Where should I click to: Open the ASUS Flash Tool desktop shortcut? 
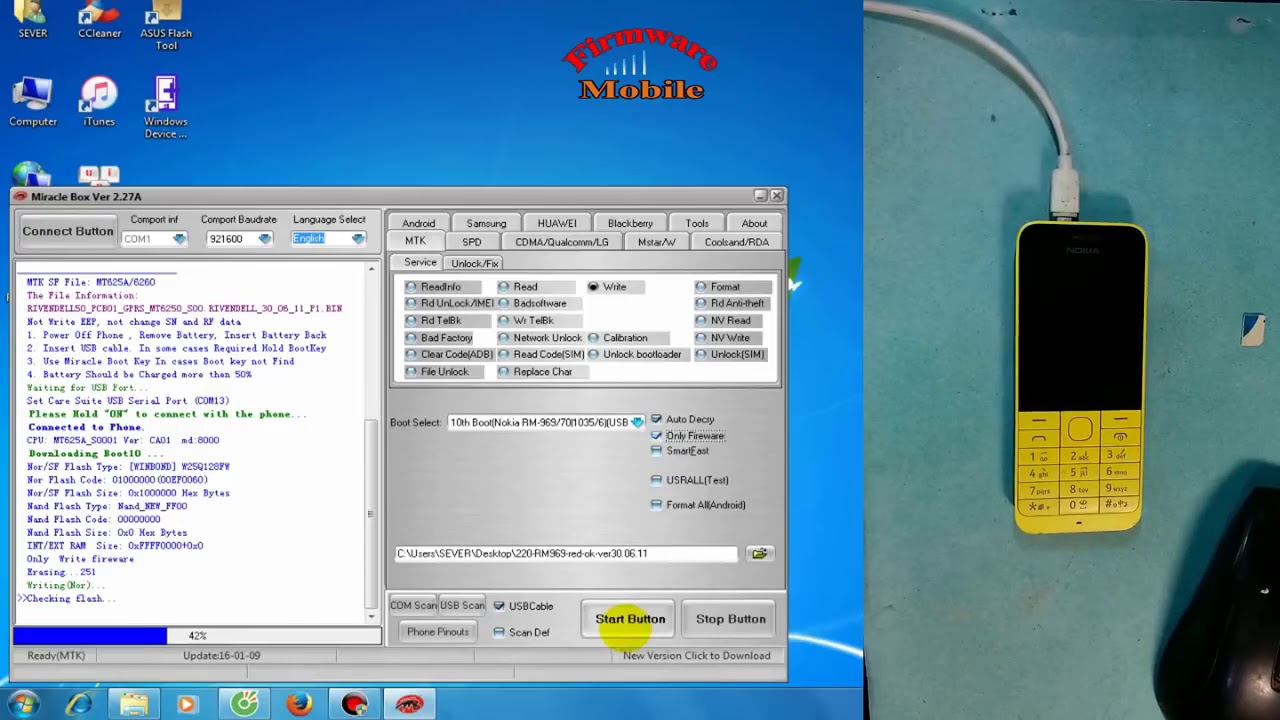click(x=166, y=26)
